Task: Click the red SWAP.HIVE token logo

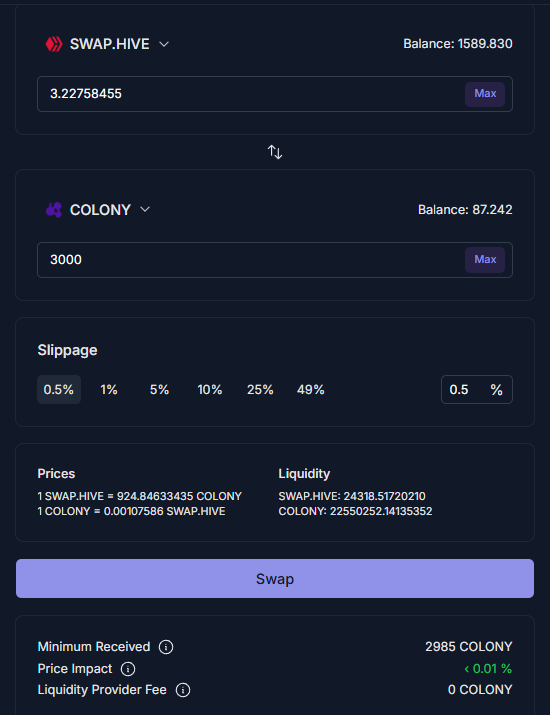Action: (x=54, y=44)
